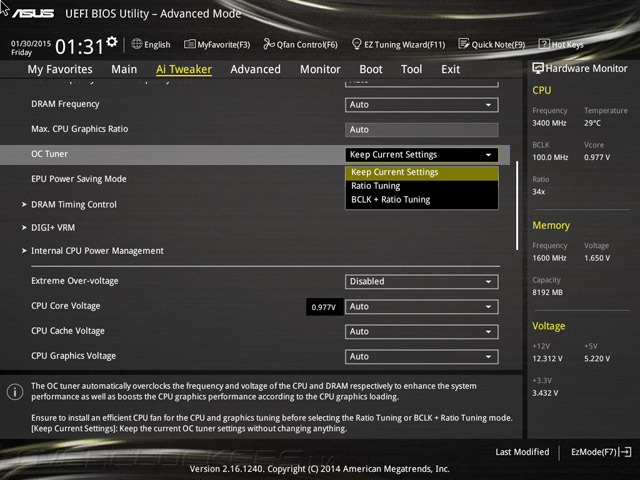Click the 01:31 clock time
This screenshot has width=640, height=480.
pos(80,47)
